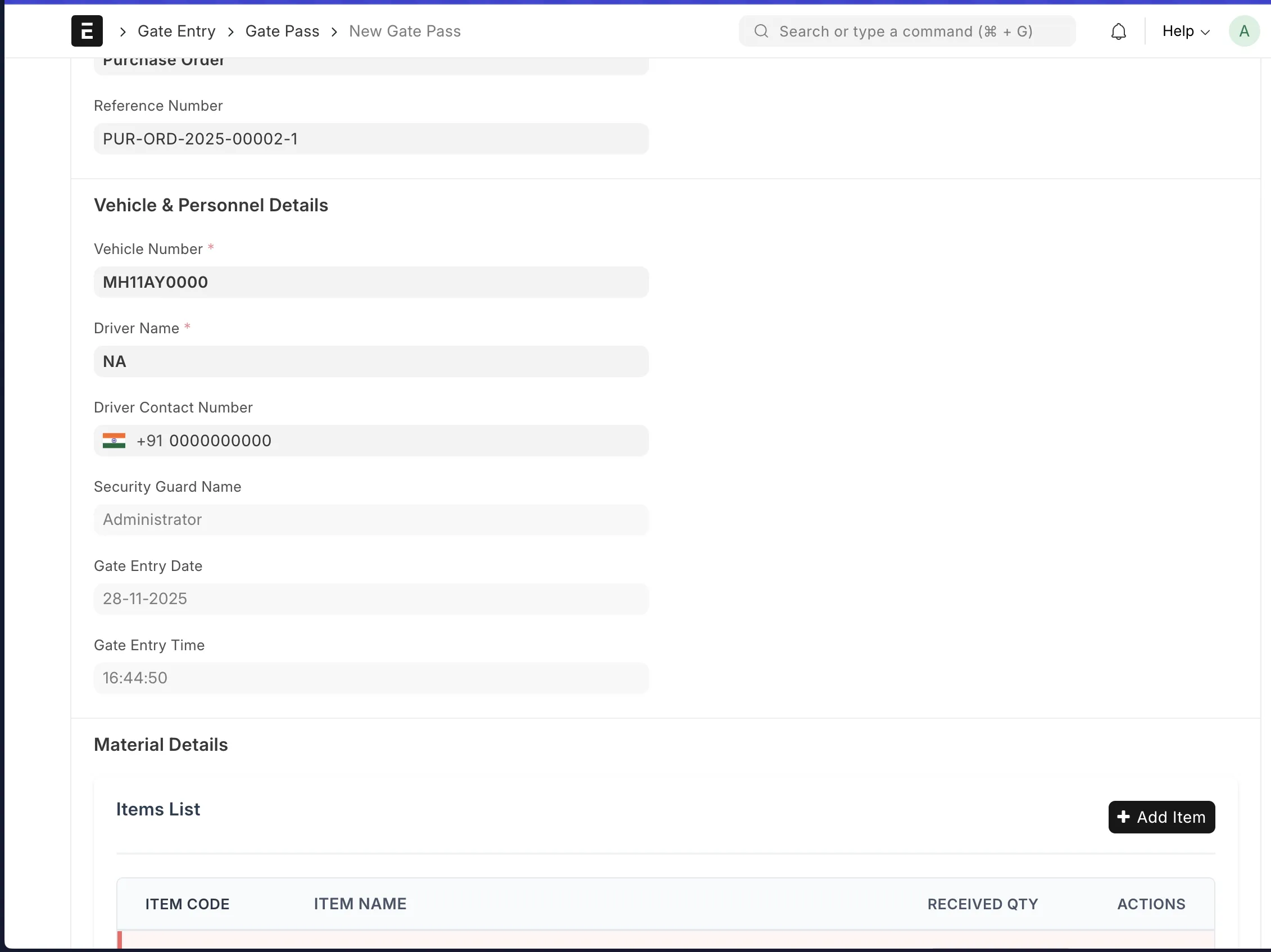Click the user avatar 'A' icon
The image size is (1271, 952).
click(x=1244, y=31)
